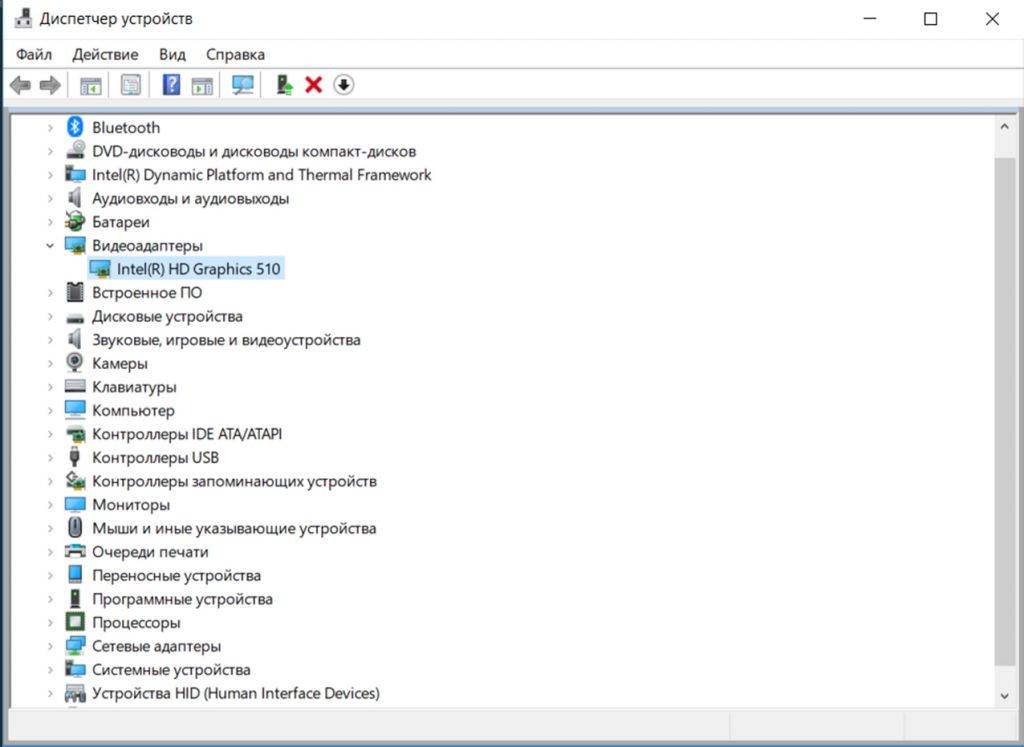Image resolution: width=1024 pixels, height=747 pixels.
Task: Click the black down-arrow Disable device icon
Action: [x=343, y=85]
